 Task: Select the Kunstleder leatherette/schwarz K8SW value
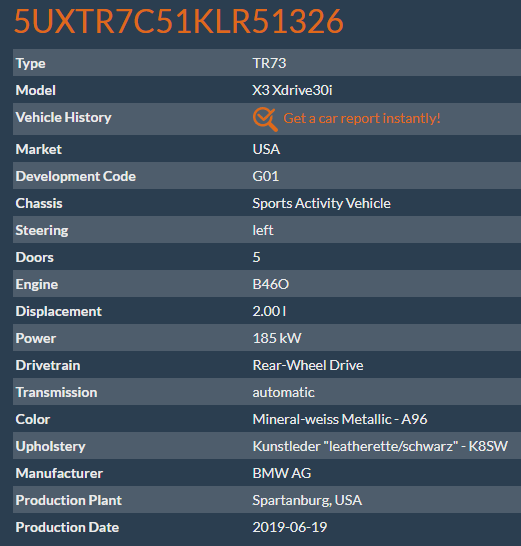(x=380, y=446)
